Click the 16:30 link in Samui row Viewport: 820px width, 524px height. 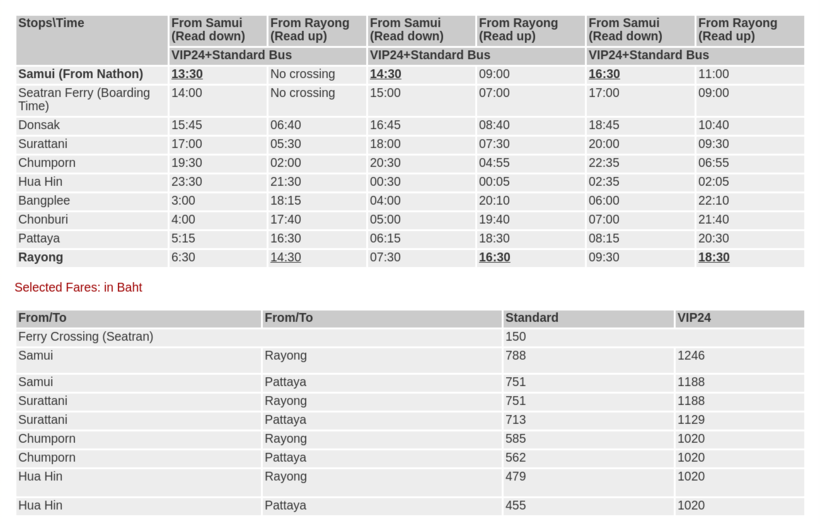coord(604,74)
